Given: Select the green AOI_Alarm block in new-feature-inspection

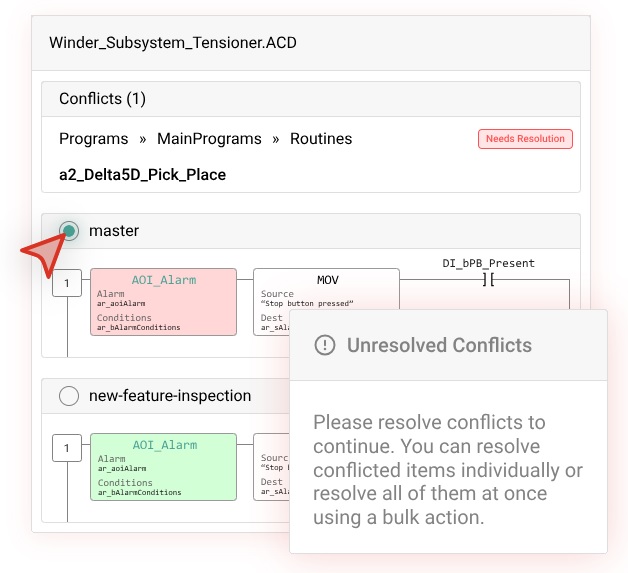Looking at the screenshot, I should [163, 467].
